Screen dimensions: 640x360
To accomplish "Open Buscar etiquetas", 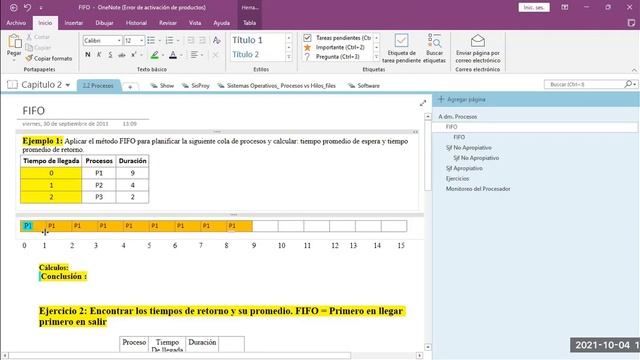I will coord(434,48).
